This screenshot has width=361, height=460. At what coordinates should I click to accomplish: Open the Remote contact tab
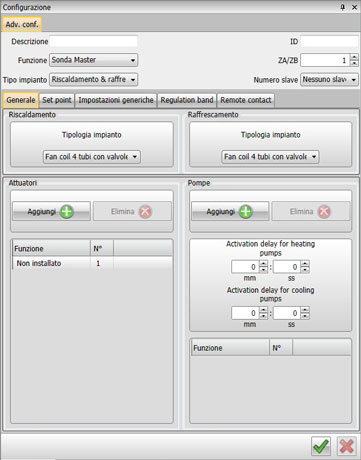click(246, 100)
